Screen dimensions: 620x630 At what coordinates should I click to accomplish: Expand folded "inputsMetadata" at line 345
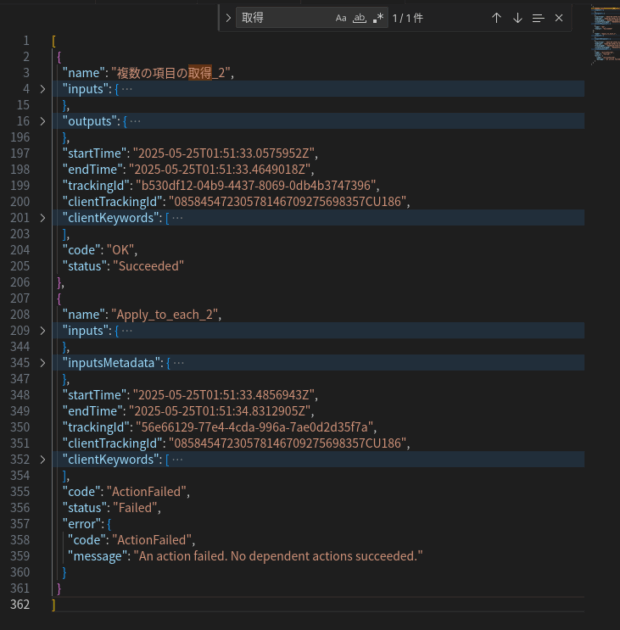43,363
